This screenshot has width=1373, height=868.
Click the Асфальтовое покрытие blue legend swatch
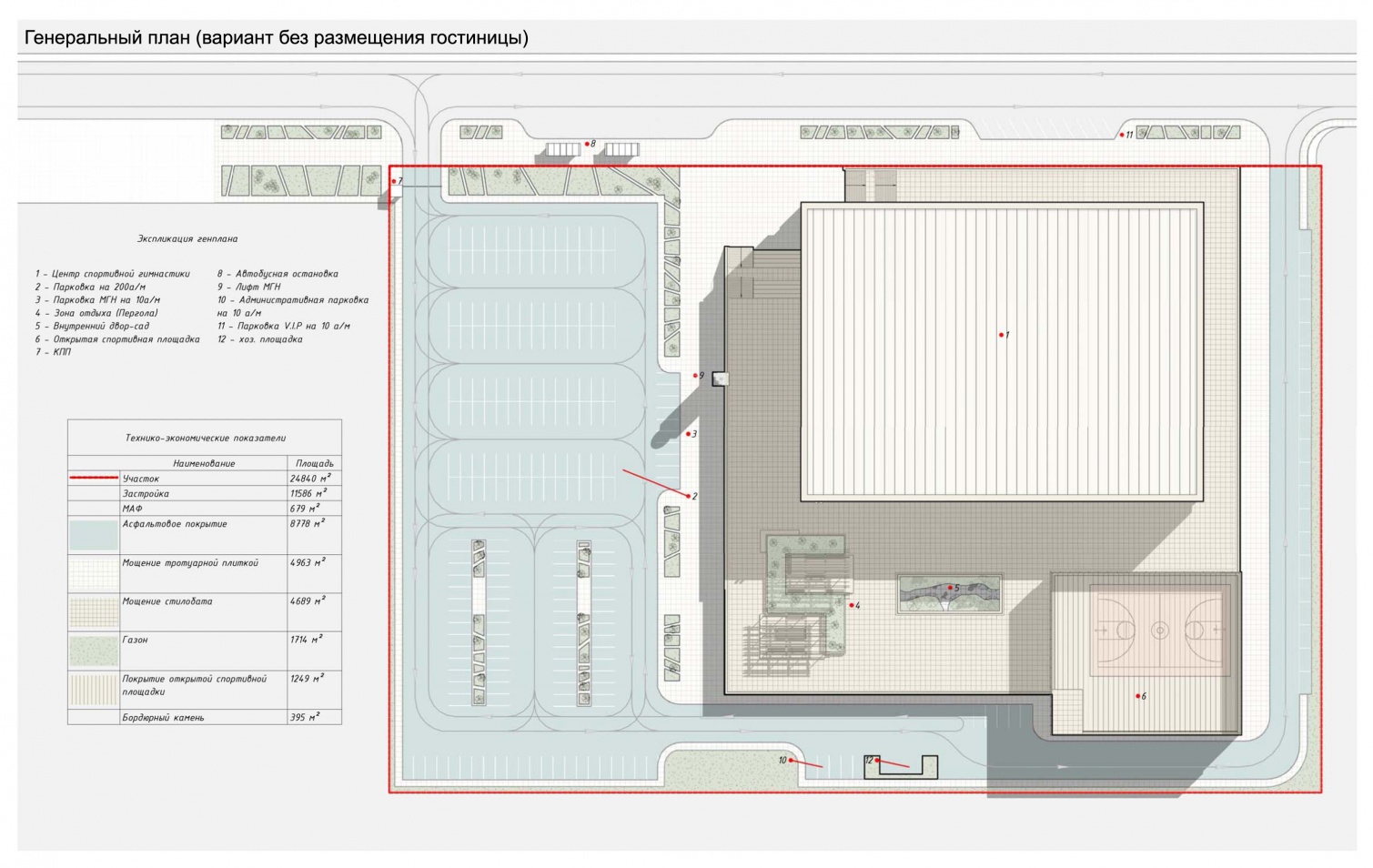94,535
